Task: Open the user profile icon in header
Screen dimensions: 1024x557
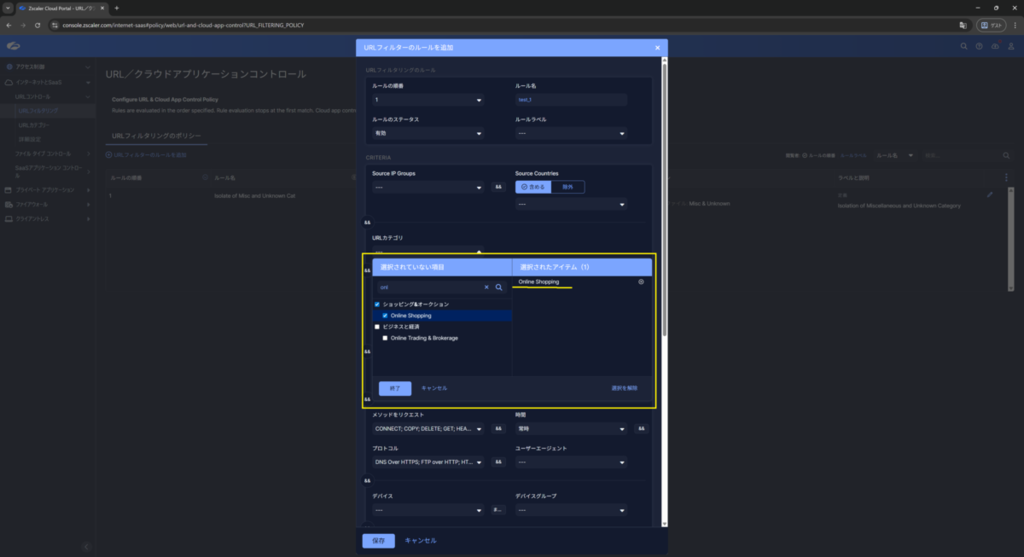Action: click(x=1011, y=46)
